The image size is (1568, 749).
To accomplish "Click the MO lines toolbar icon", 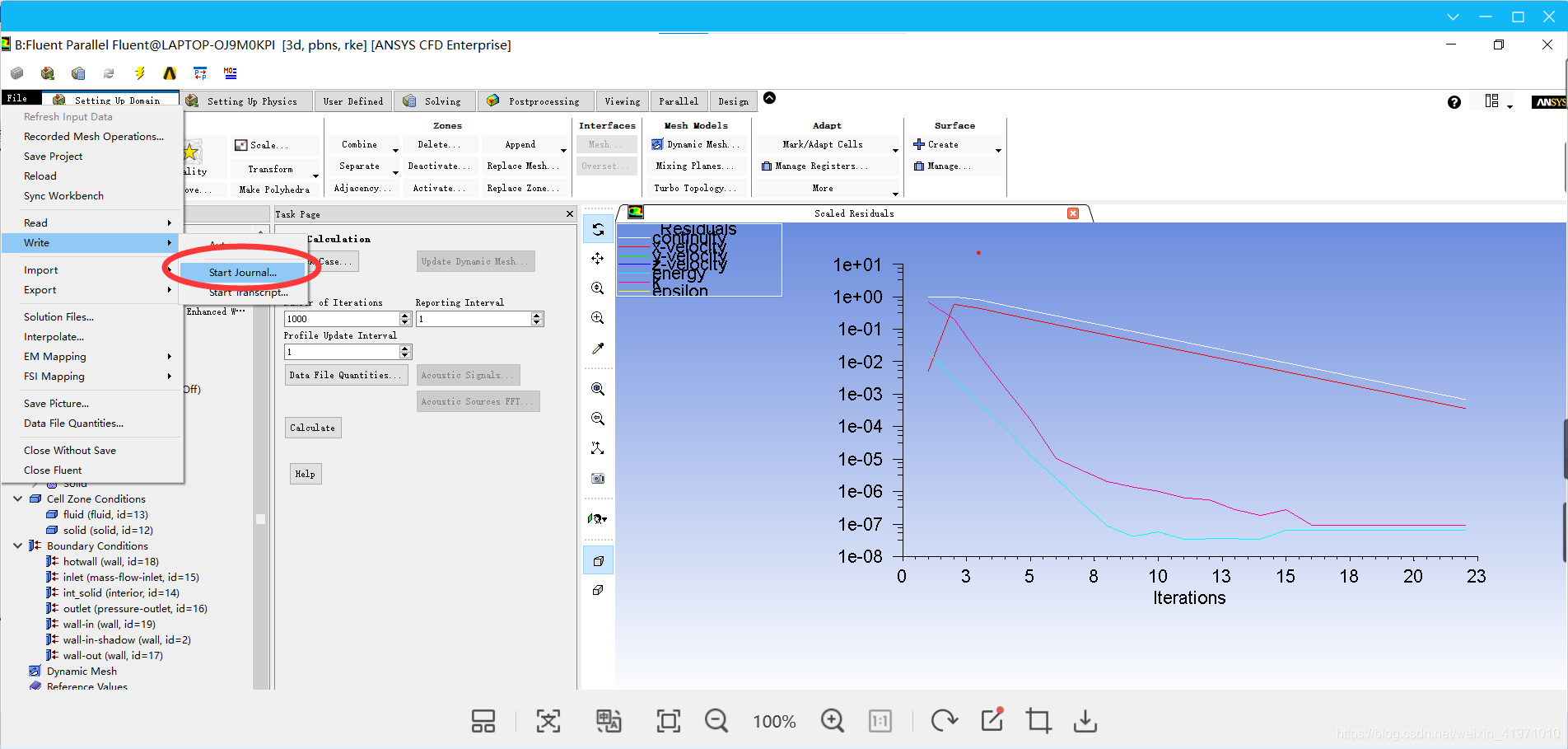I will [230, 73].
